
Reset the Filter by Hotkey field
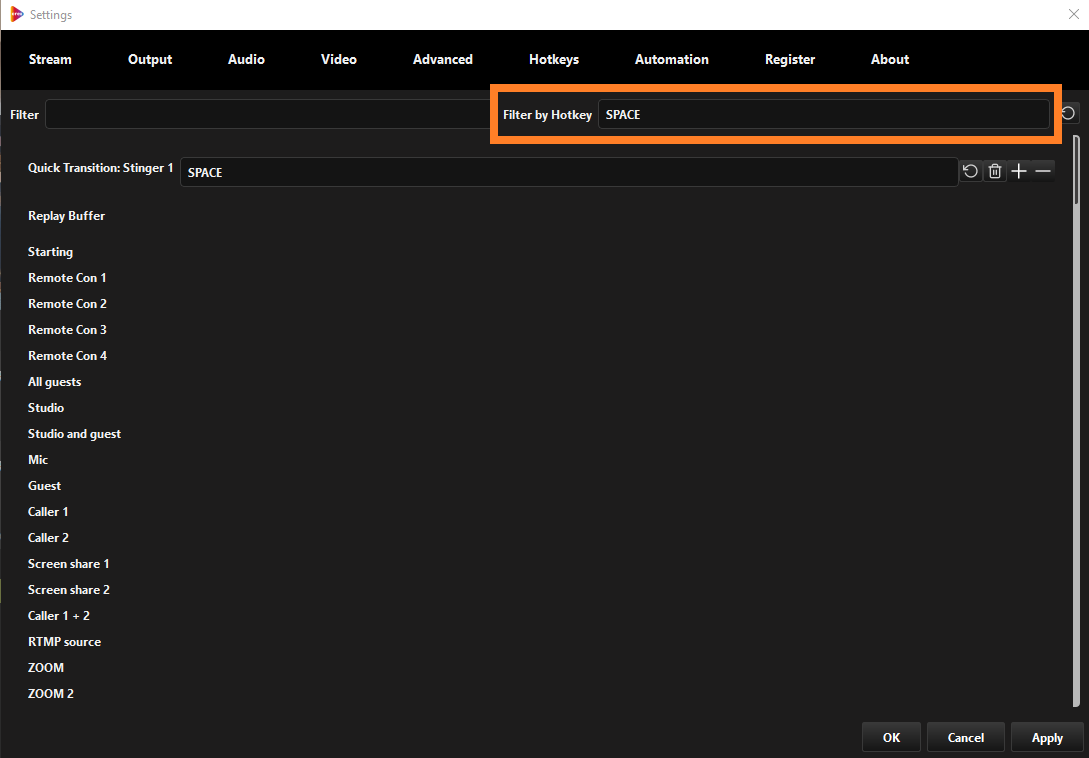1069,113
